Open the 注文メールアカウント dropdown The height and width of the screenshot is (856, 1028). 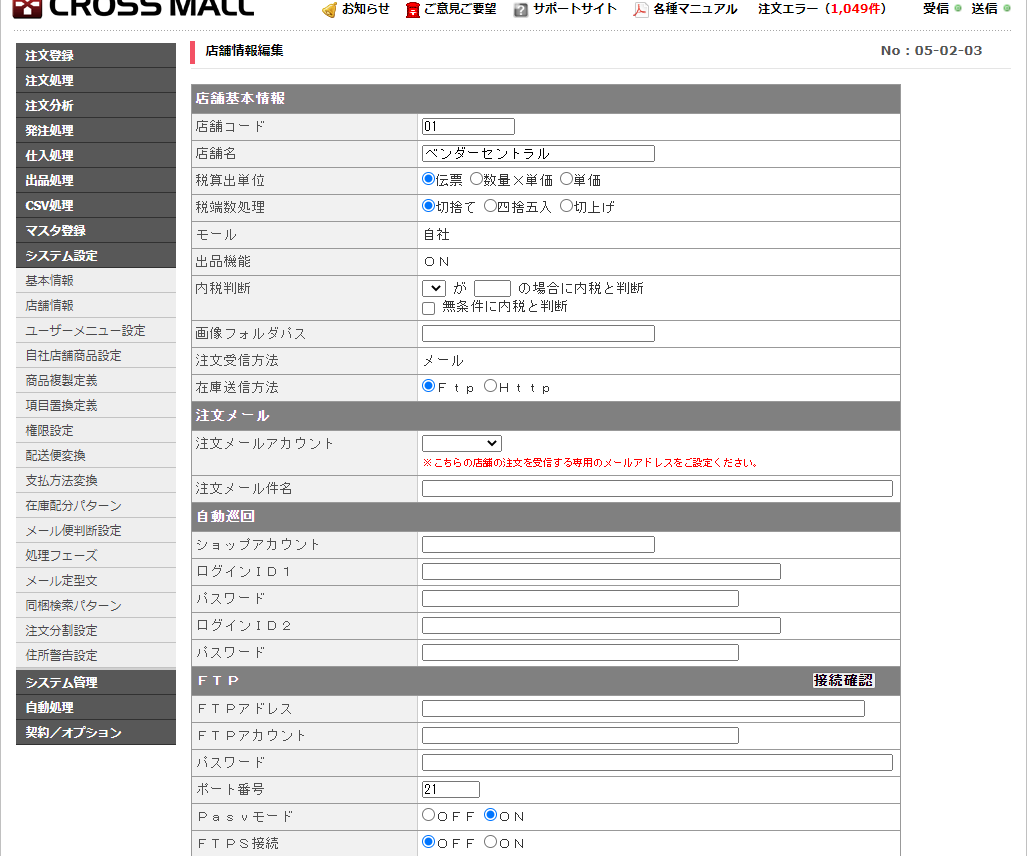click(461, 443)
